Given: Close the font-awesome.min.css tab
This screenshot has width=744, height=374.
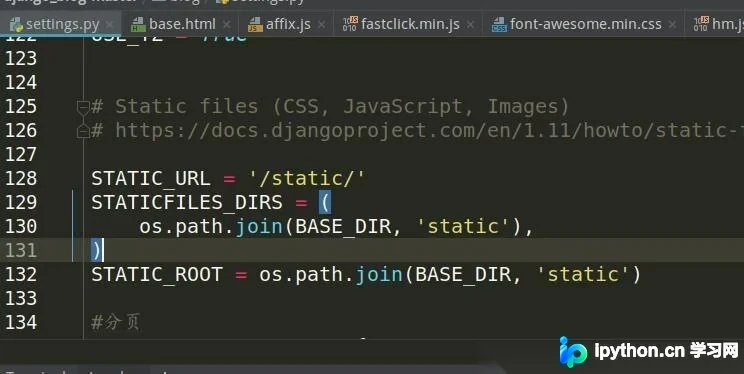Looking at the screenshot, I should coord(672,24).
